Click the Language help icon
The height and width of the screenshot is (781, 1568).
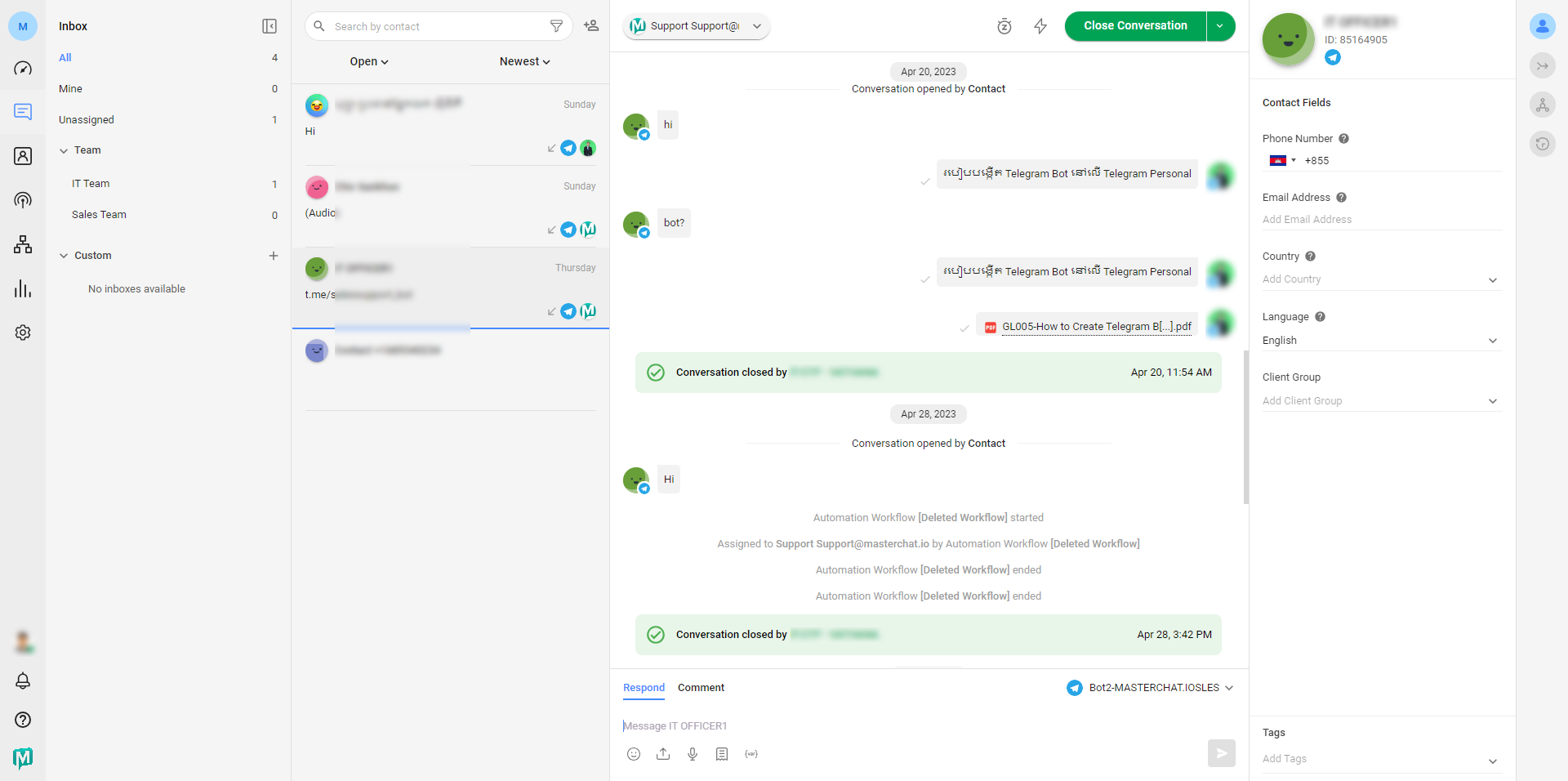[1320, 317]
